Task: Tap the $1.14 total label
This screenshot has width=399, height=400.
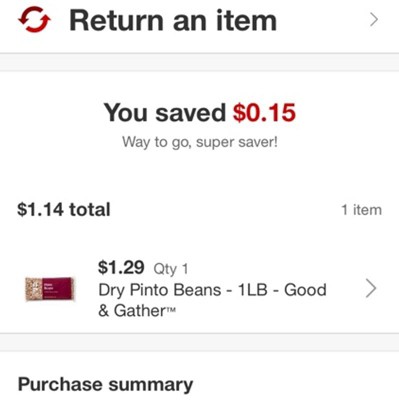Action: tap(64, 210)
